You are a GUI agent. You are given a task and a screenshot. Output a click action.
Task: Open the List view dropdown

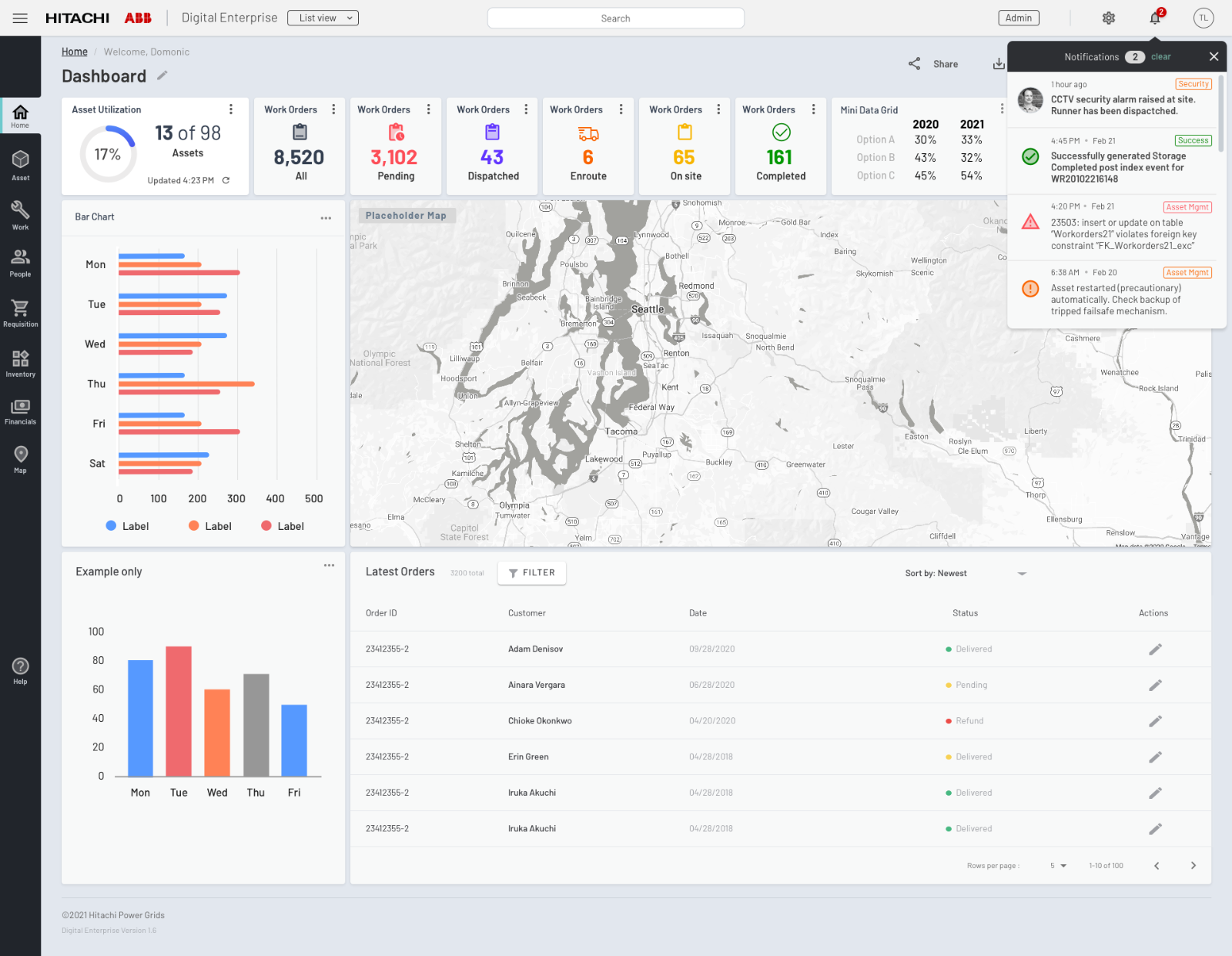click(323, 18)
